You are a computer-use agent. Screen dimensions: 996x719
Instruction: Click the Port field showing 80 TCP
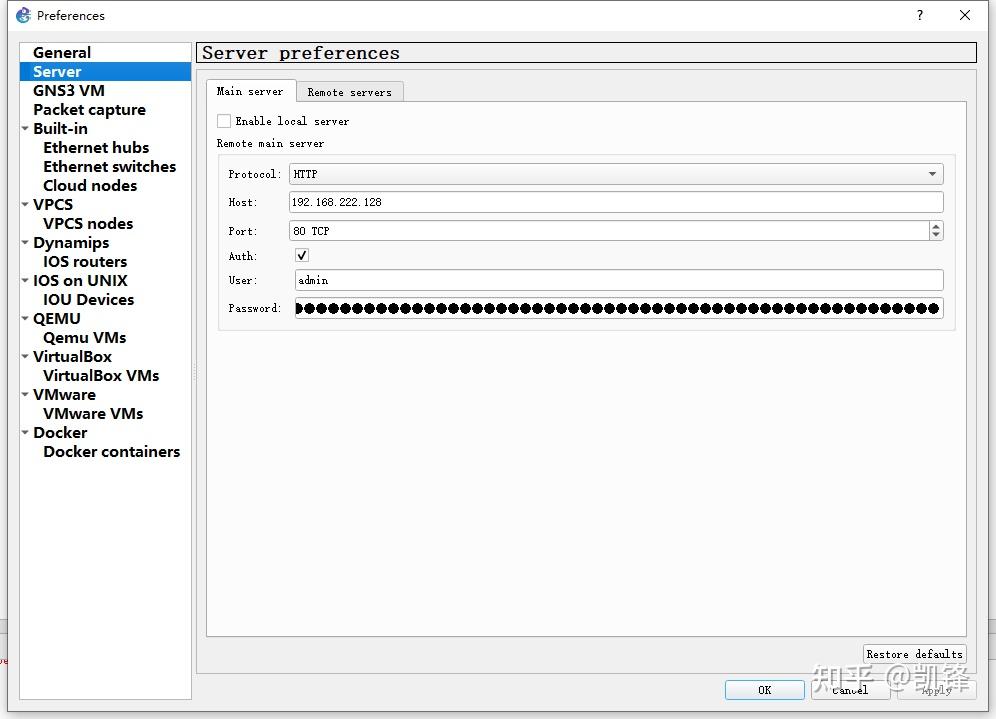[x=609, y=231]
